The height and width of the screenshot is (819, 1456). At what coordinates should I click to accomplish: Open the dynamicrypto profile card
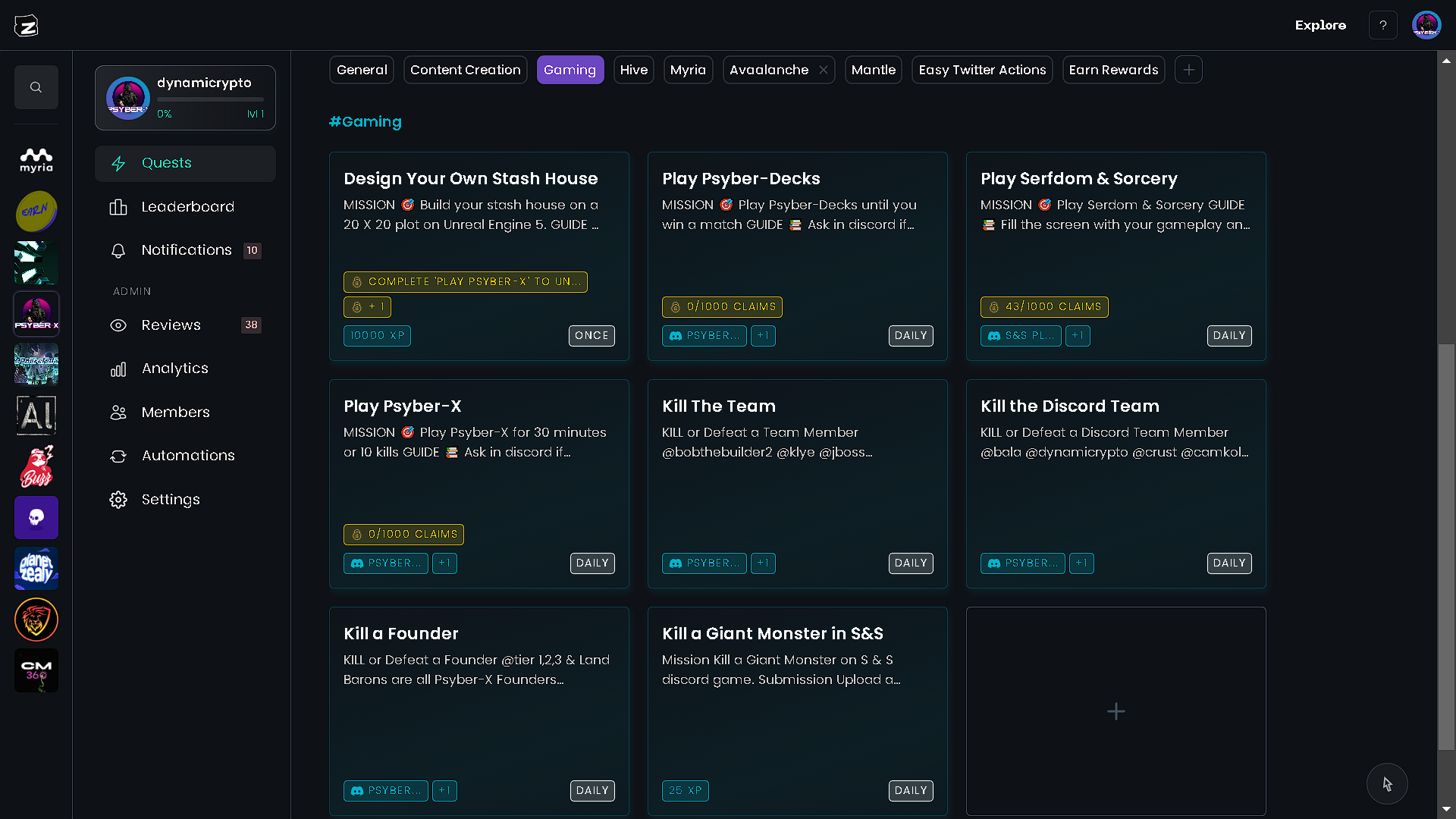(185, 98)
